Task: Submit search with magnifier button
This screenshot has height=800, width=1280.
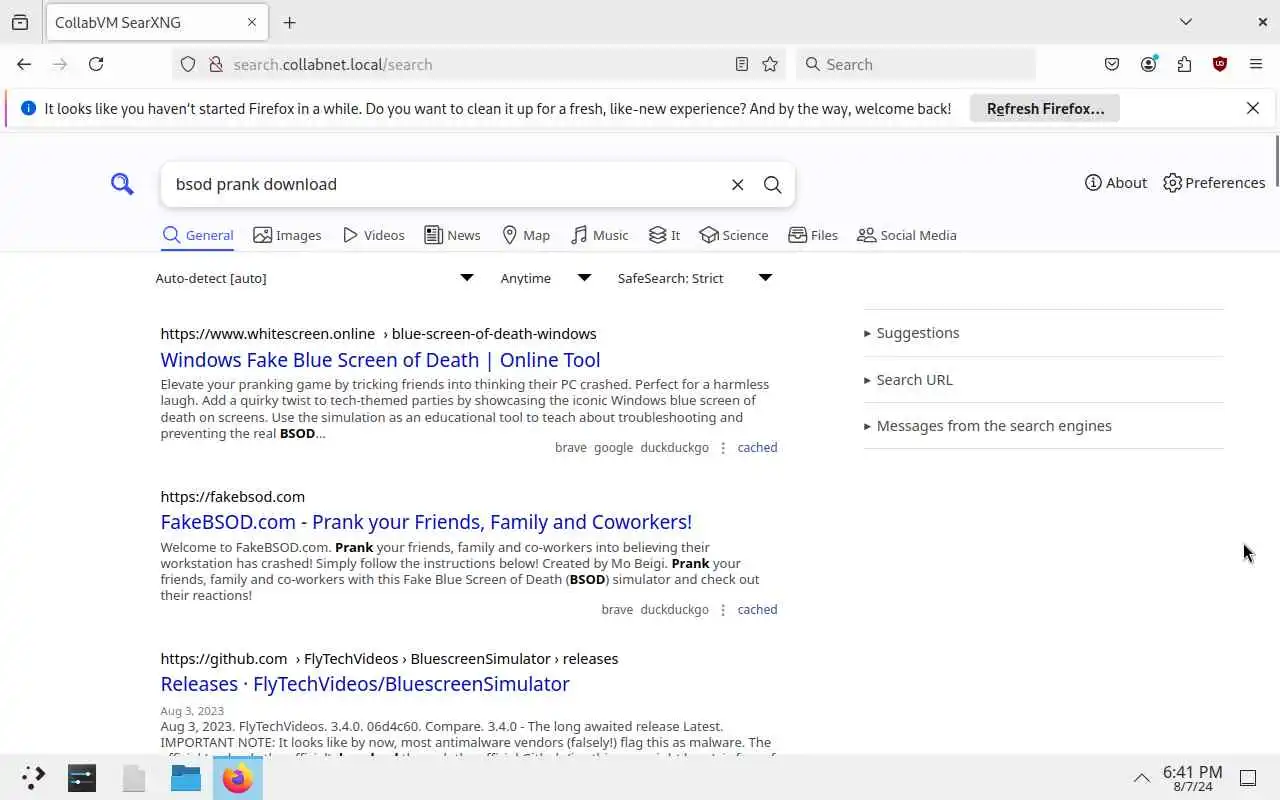Action: point(772,184)
